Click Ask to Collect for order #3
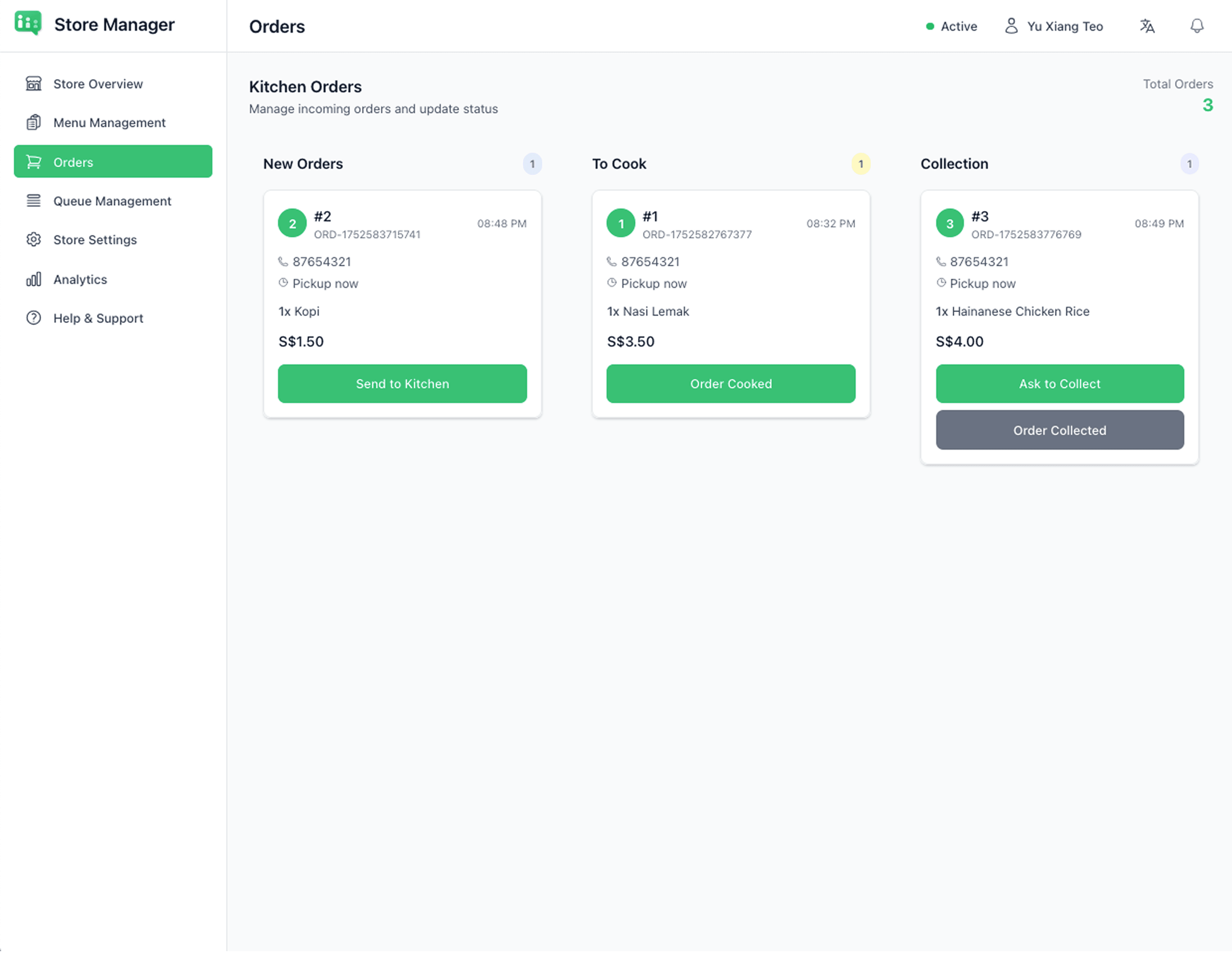1232x961 pixels. pyautogui.click(x=1059, y=384)
